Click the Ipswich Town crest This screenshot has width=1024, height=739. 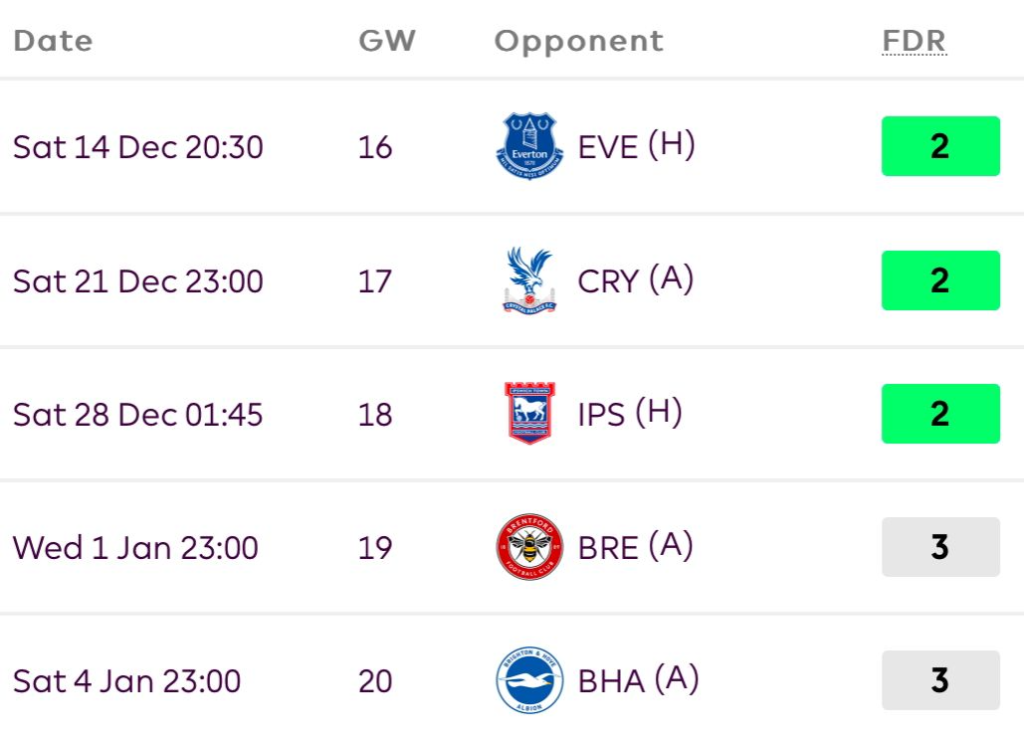click(530, 413)
